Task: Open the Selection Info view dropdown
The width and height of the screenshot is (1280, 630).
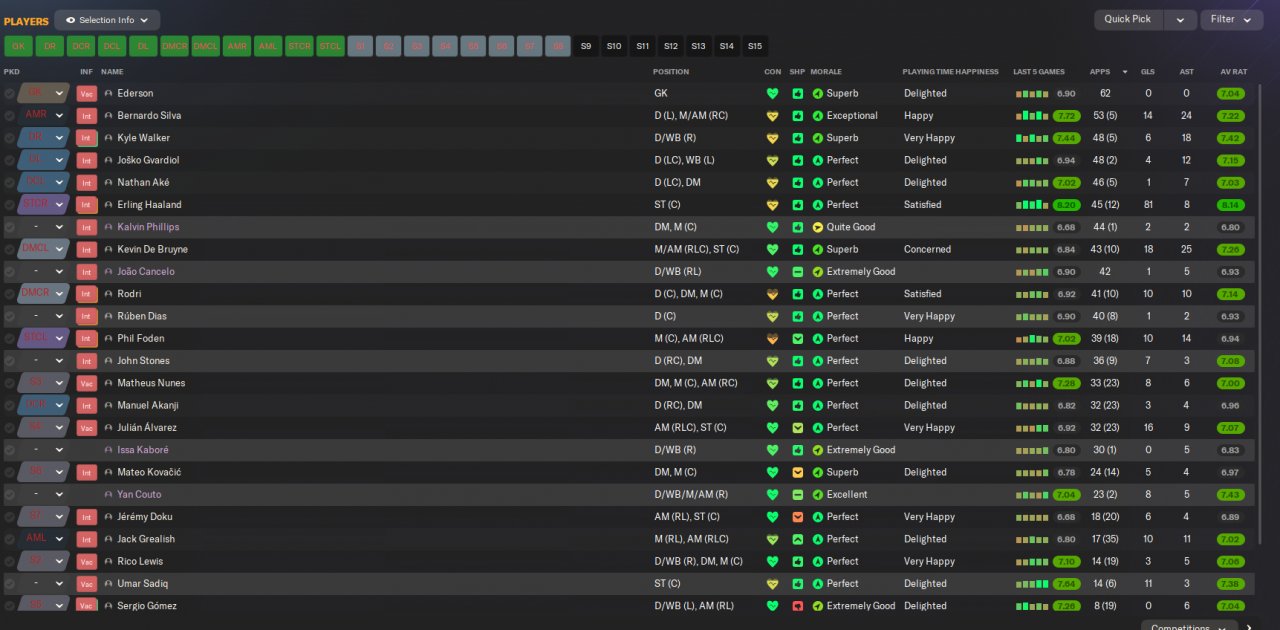Action: click(107, 20)
